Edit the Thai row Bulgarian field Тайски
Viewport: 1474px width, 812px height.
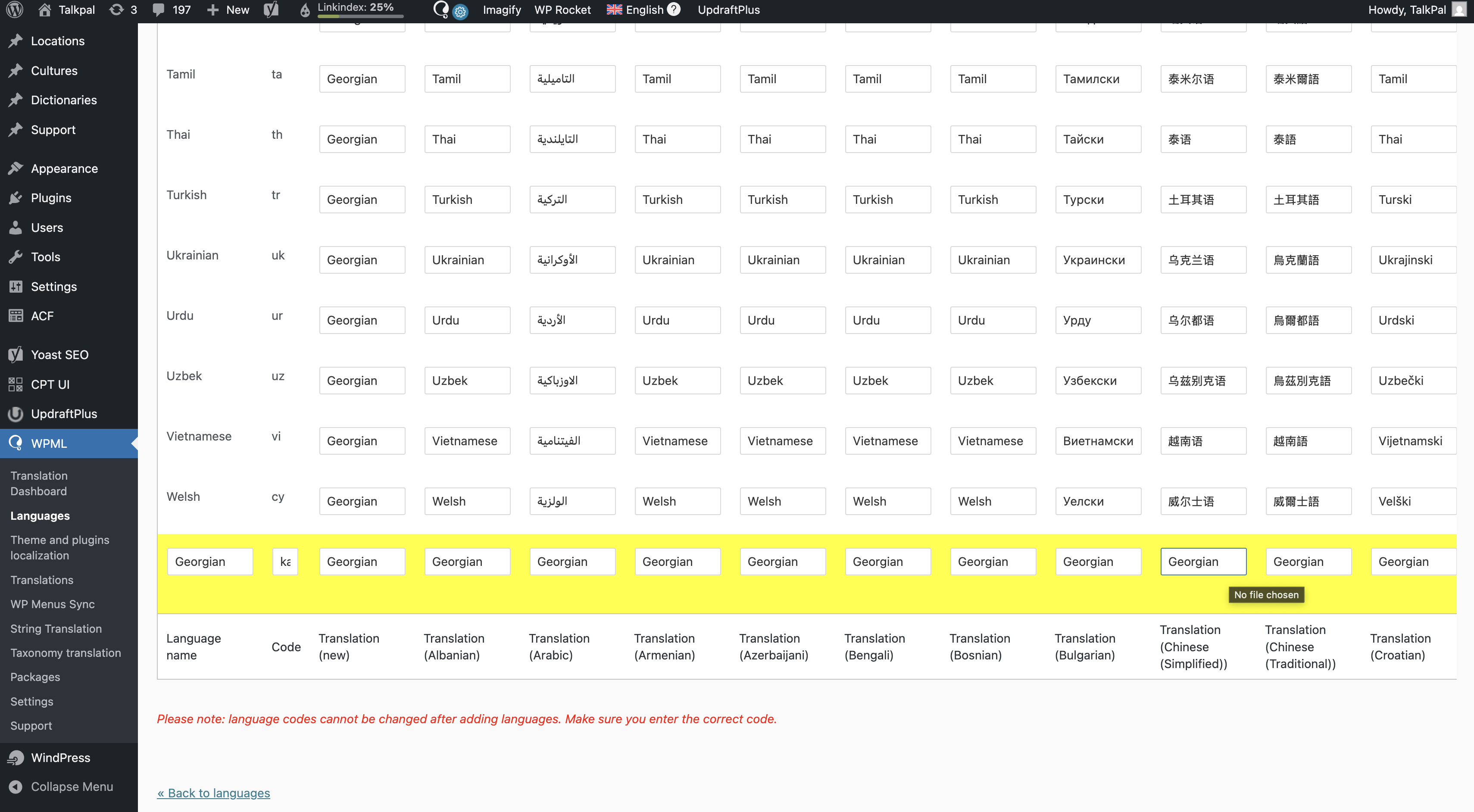pyautogui.click(x=1098, y=139)
